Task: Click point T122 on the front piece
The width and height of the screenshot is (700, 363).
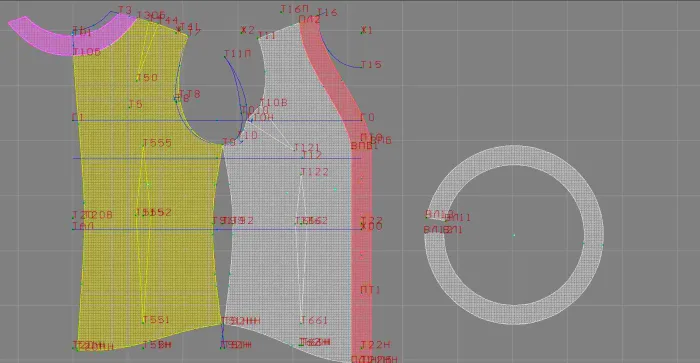Action: pyautogui.click(x=315, y=172)
